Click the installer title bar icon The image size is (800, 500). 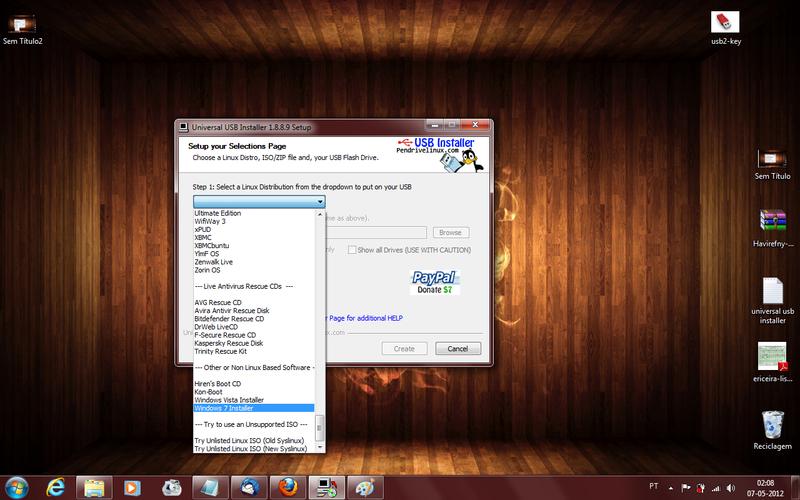pyautogui.click(x=183, y=127)
